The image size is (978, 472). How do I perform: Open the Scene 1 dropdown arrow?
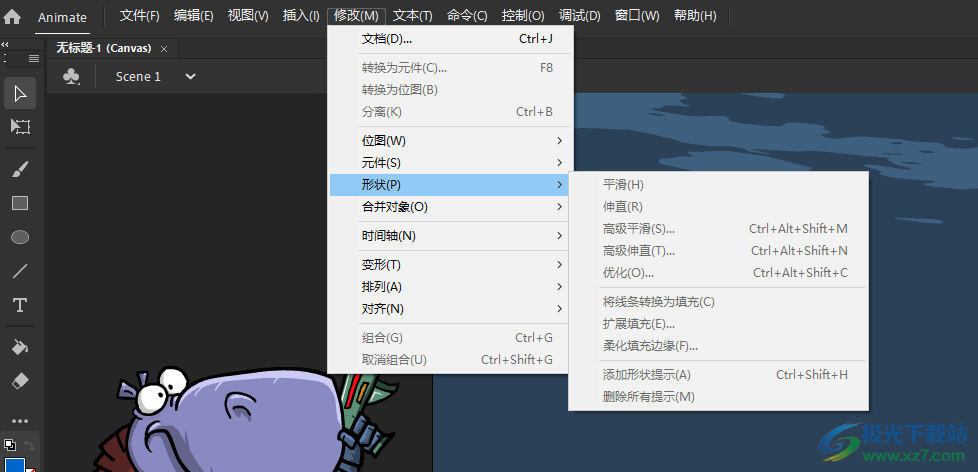pyautogui.click(x=190, y=77)
